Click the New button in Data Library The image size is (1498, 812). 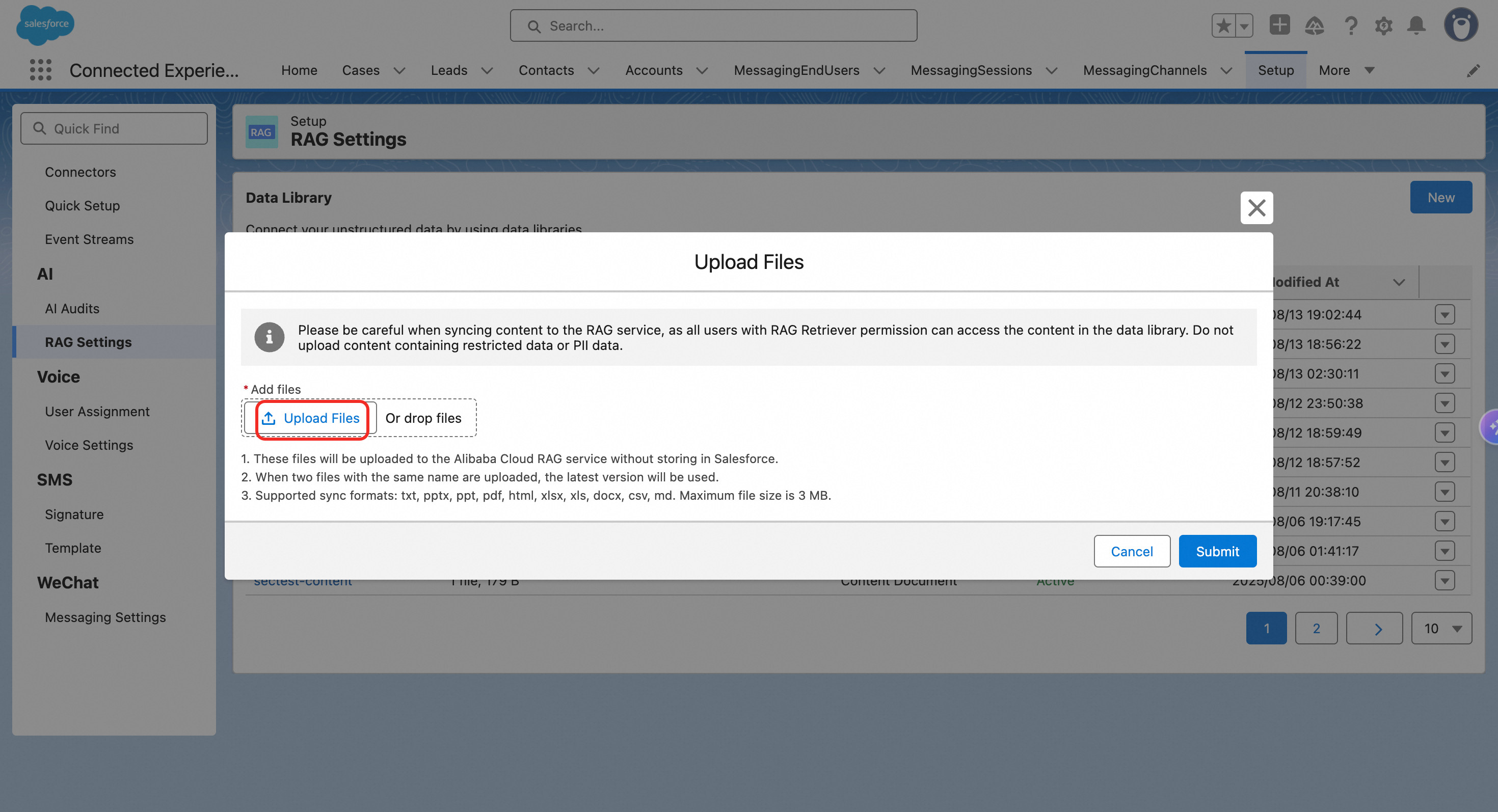click(1441, 198)
